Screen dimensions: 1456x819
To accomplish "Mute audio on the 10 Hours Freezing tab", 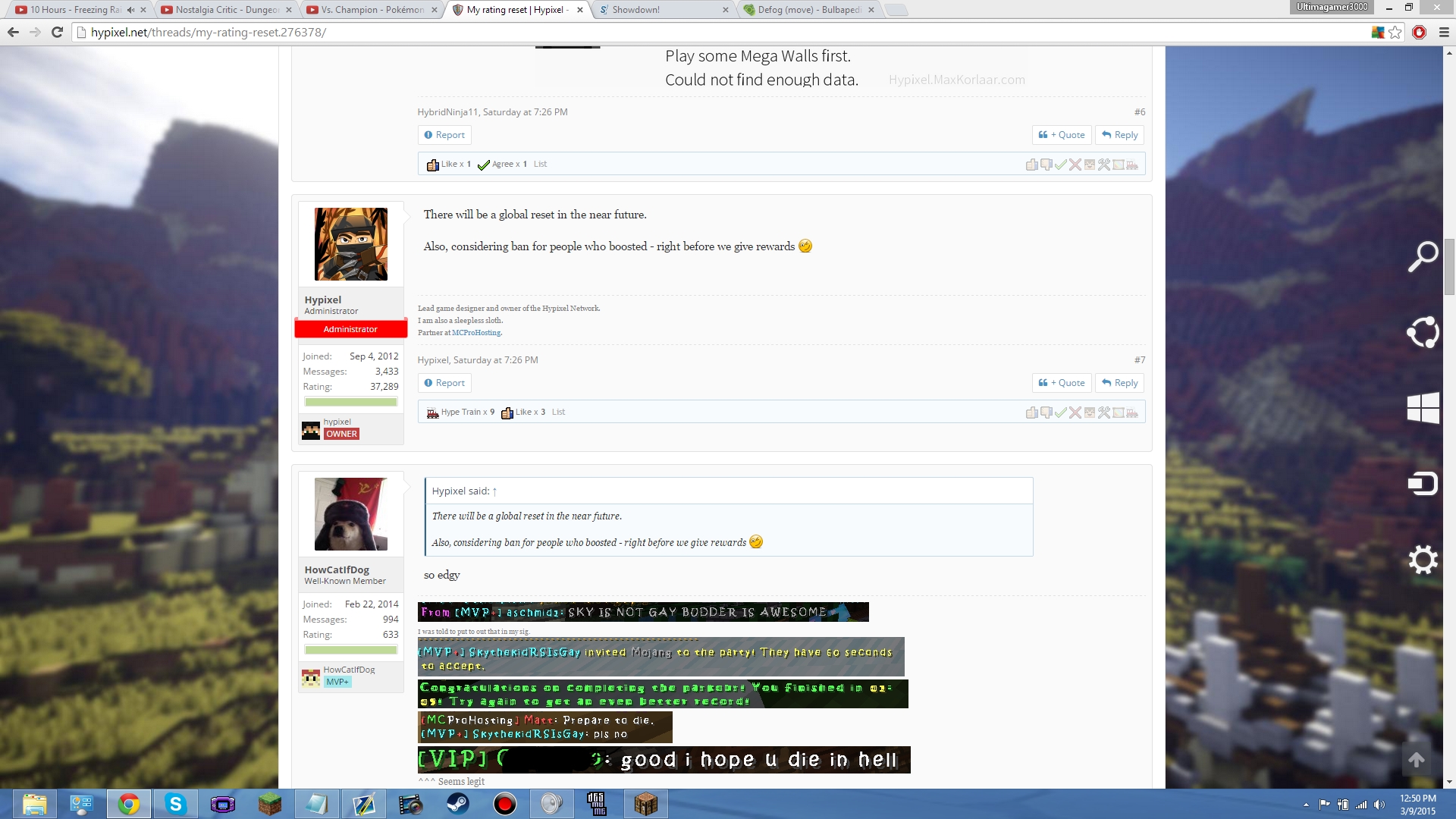I will pyautogui.click(x=130, y=10).
